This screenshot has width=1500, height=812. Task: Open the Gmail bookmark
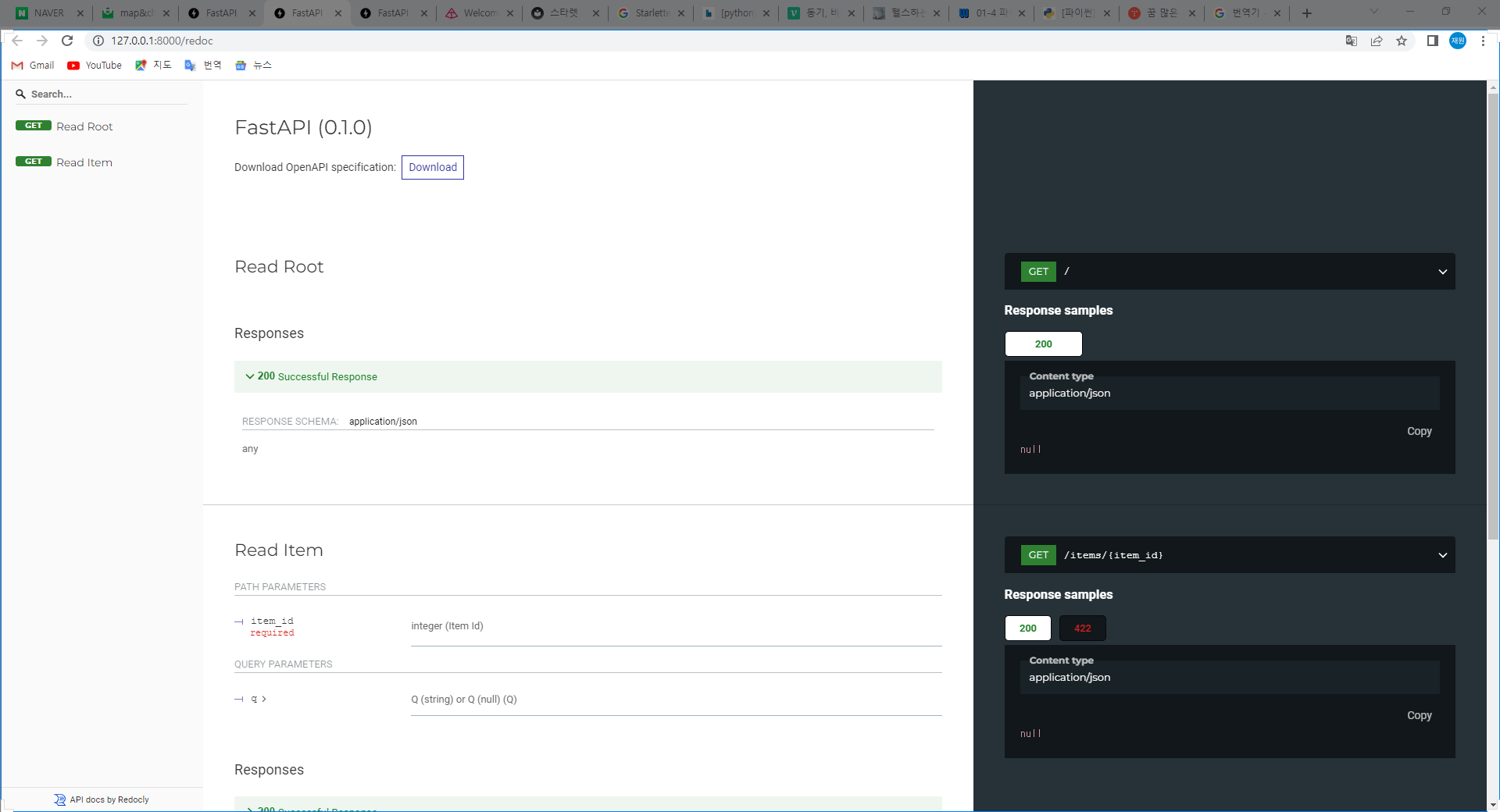(x=33, y=66)
